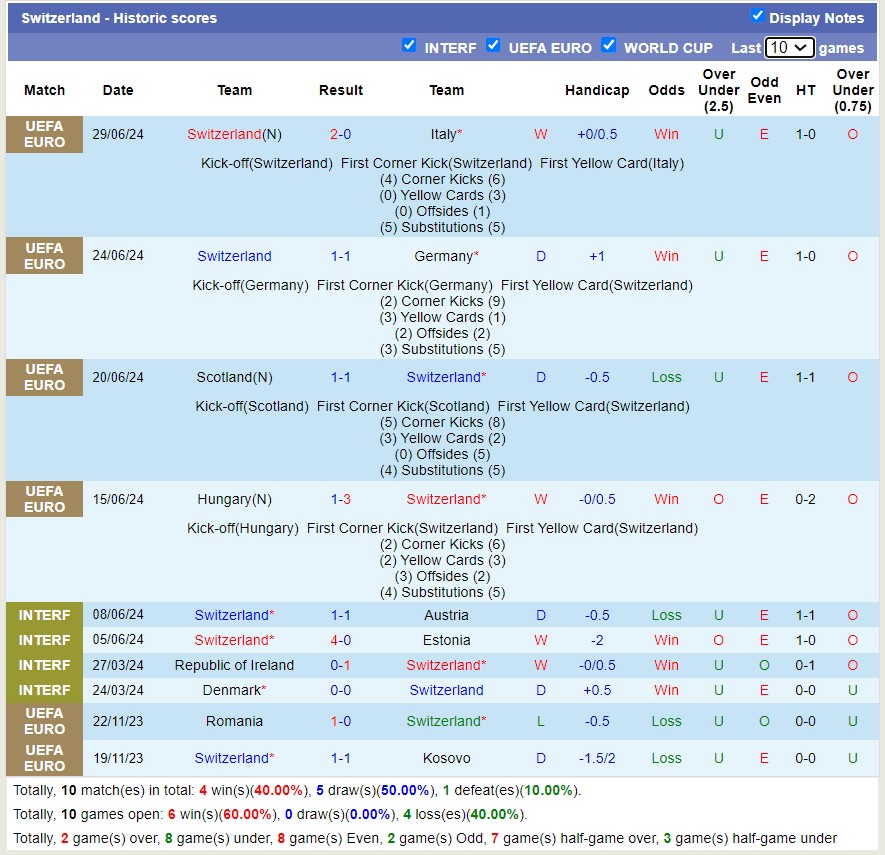Click the Handicap column header
This screenshot has width=885, height=855.
point(597,90)
